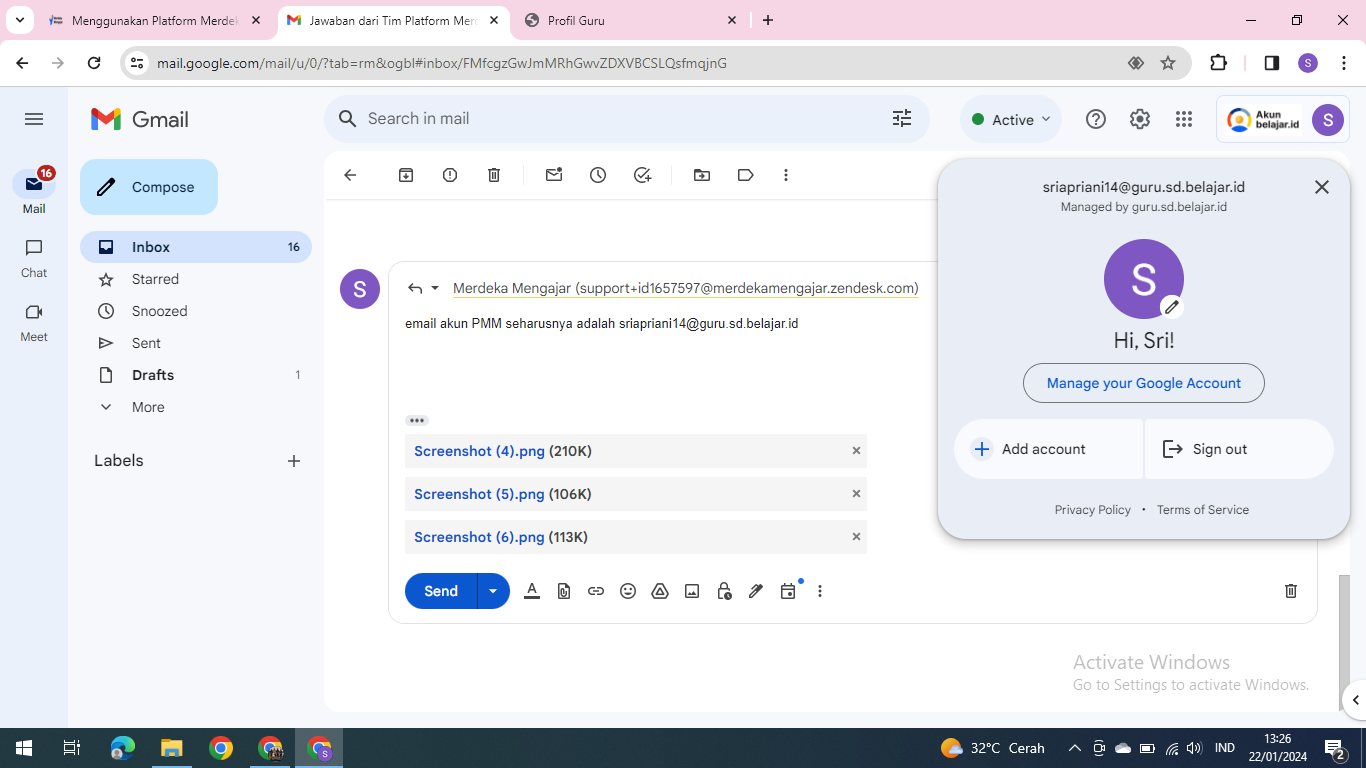Viewport: 1366px width, 768px height.
Task: Toggle confidential mode lock icon
Action: click(724, 591)
